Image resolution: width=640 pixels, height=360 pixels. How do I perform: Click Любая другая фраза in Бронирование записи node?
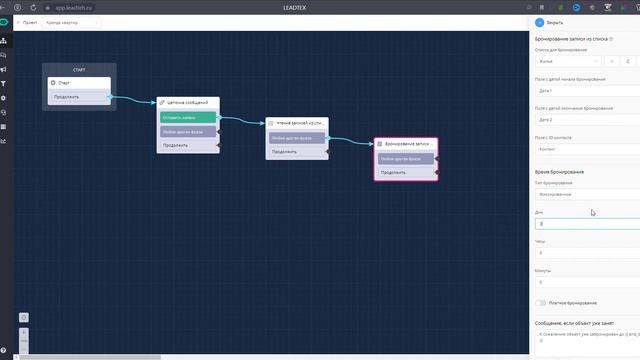click(x=406, y=159)
